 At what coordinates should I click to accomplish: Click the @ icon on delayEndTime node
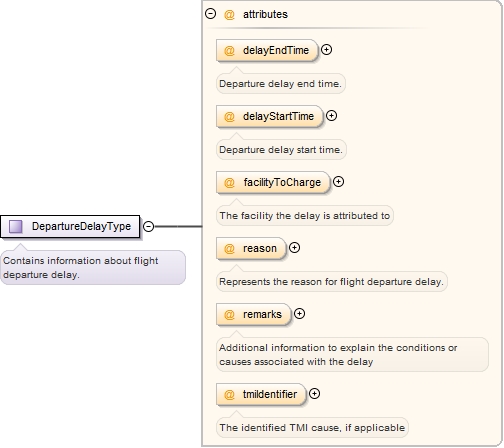(x=229, y=51)
